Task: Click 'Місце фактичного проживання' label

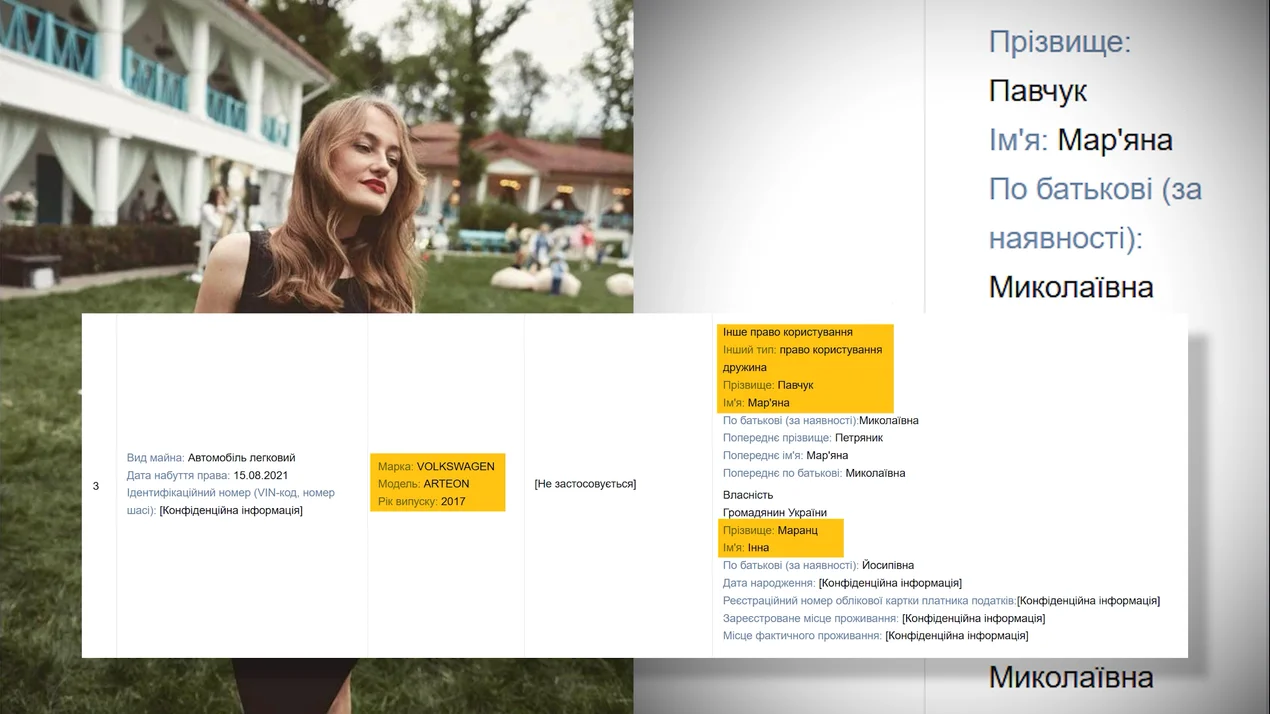Action: click(802, 636)
